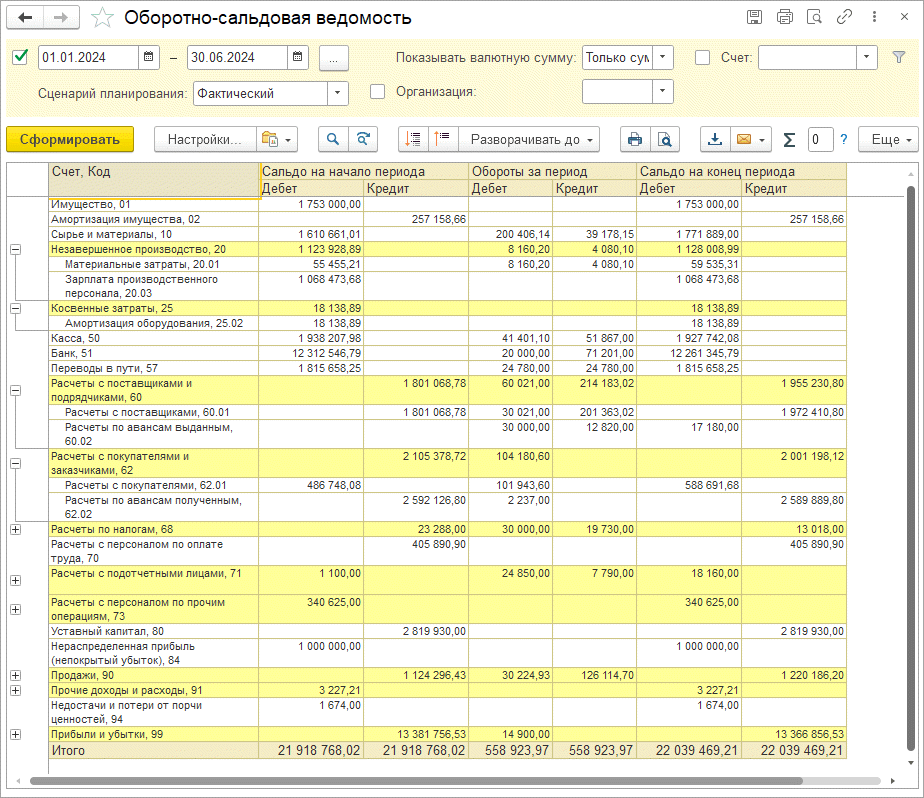Click the save icon in title bar

(x=755, y=18)
